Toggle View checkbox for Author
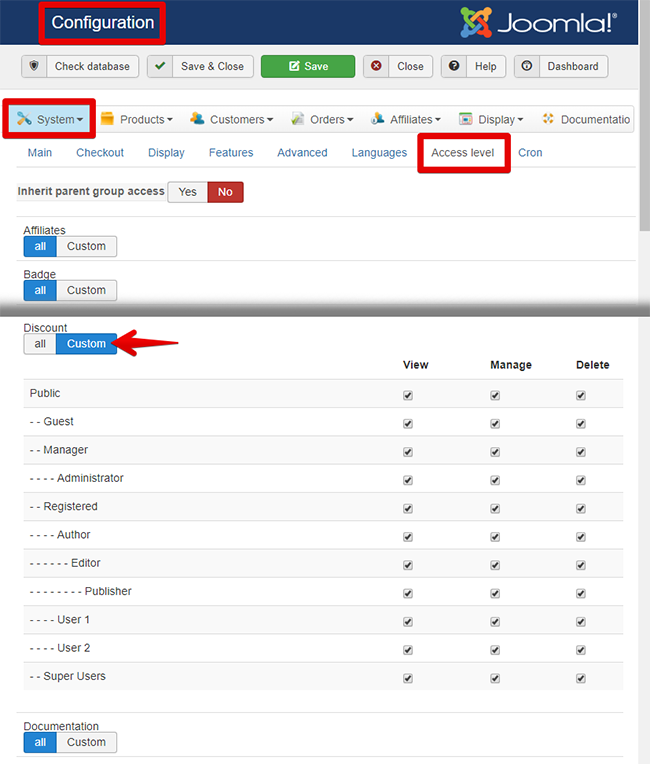650x764 pixels. point(408,536)
